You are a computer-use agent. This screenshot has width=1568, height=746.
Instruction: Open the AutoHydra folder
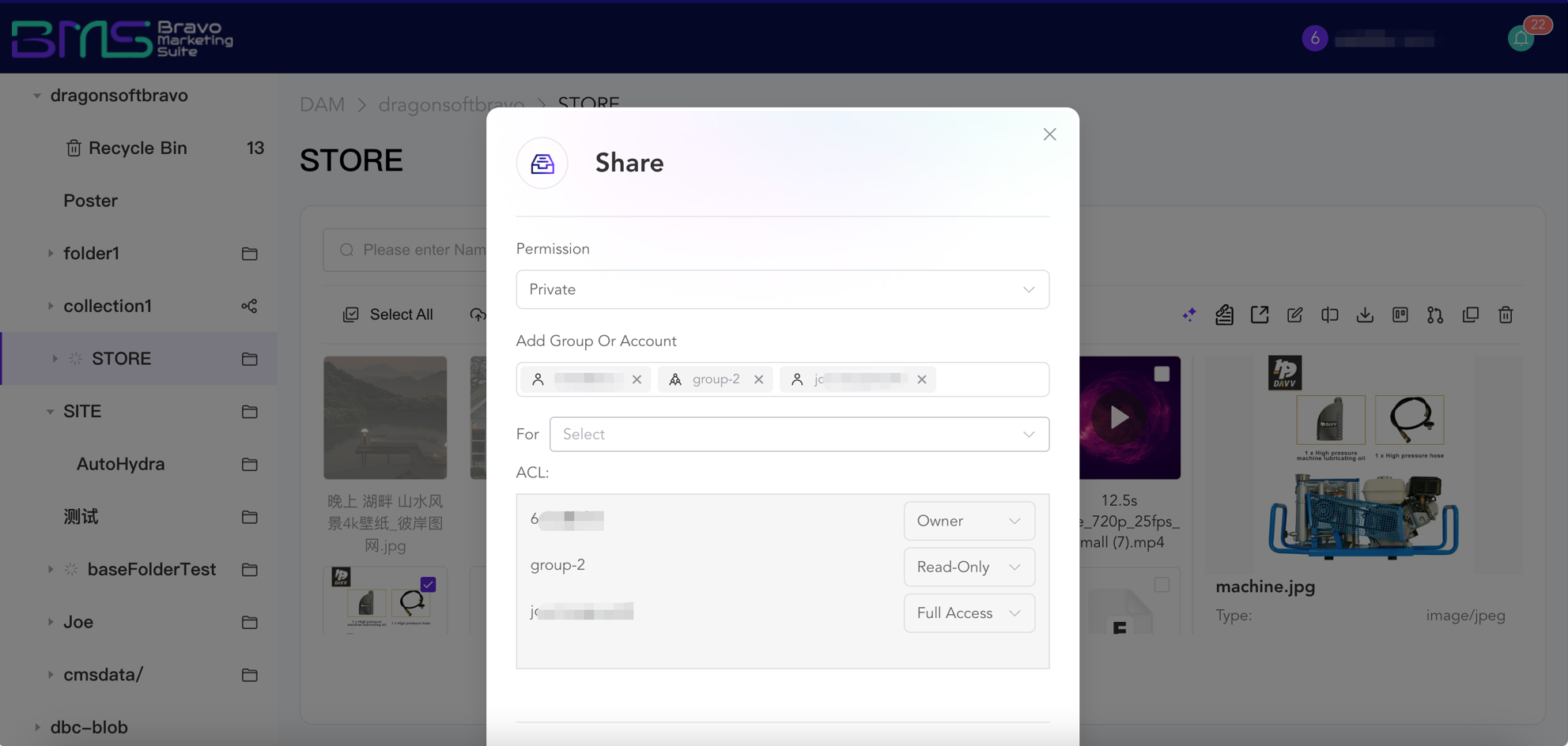pos(120,464)
